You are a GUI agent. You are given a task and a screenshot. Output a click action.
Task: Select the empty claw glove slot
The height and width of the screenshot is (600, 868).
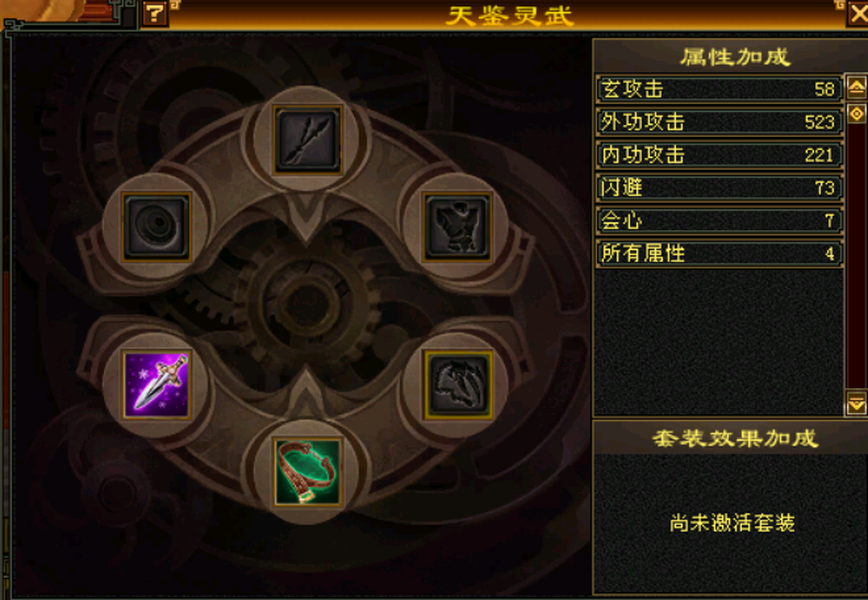coord(458,384)
